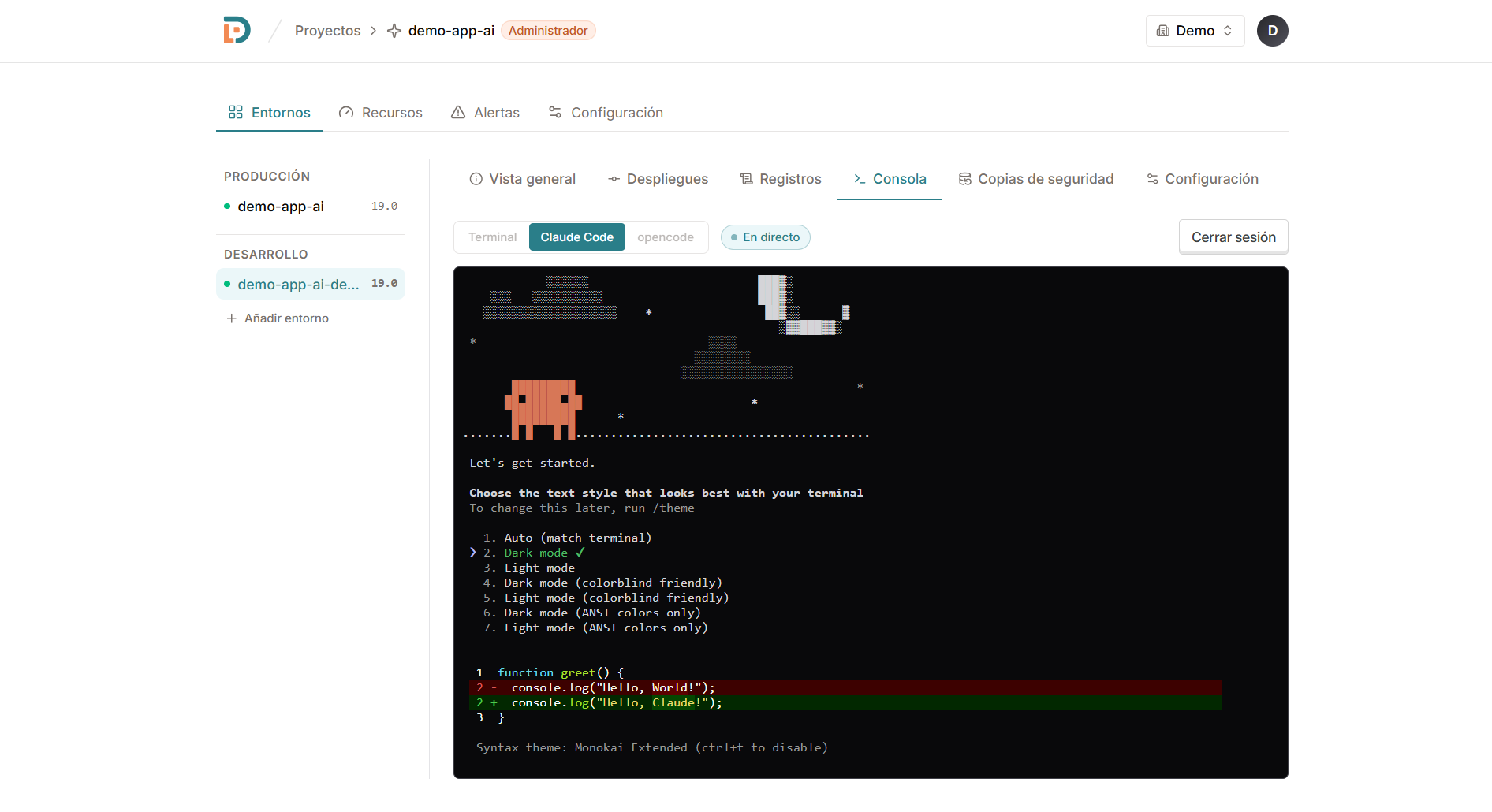Screen dimensions: 1492x812
Task: Select the Claude Code console mode
Action: [x=577, y=237]
